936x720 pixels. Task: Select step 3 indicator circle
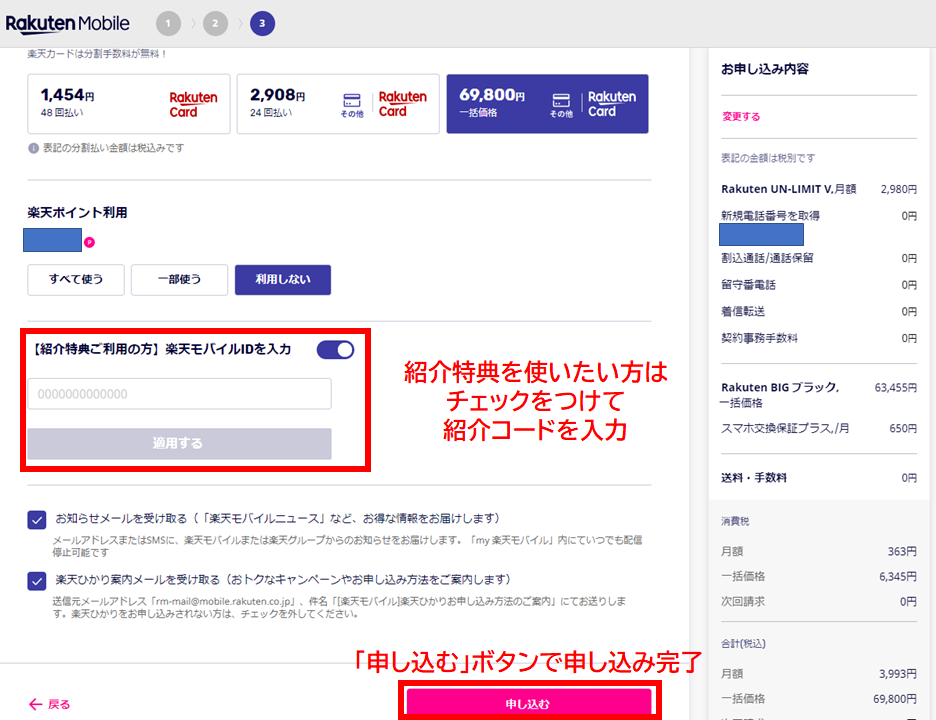pos(262,24)
